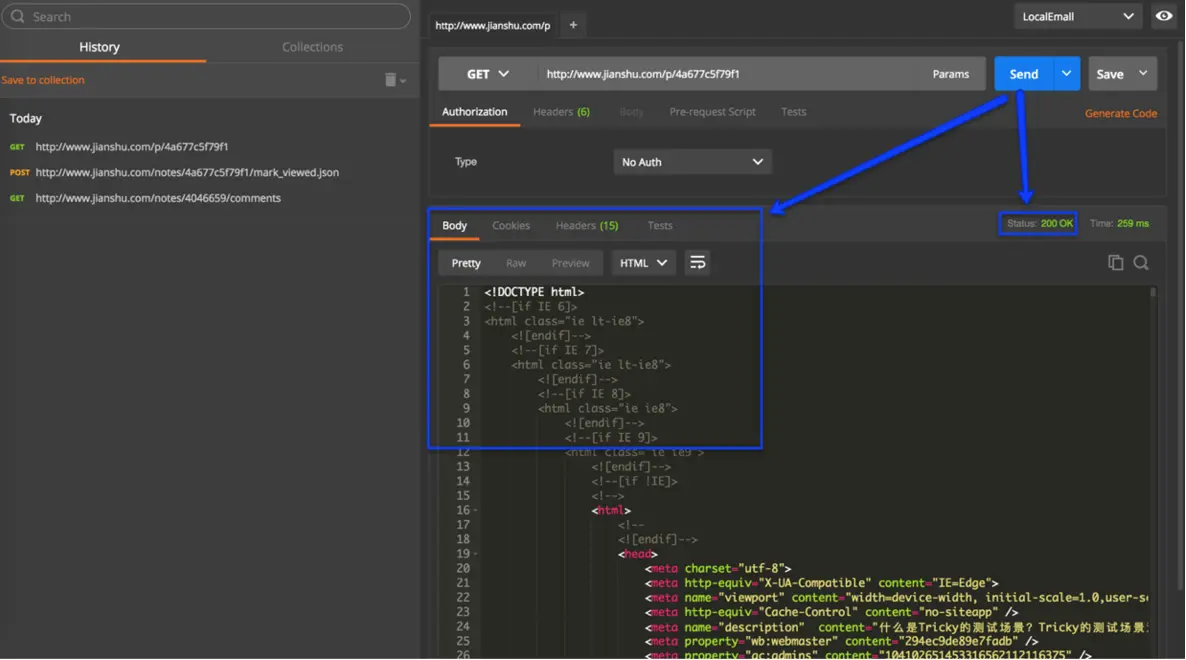Select the Preview response view
The width and height of the screenshot is (1186, 660).
[570, 263]
